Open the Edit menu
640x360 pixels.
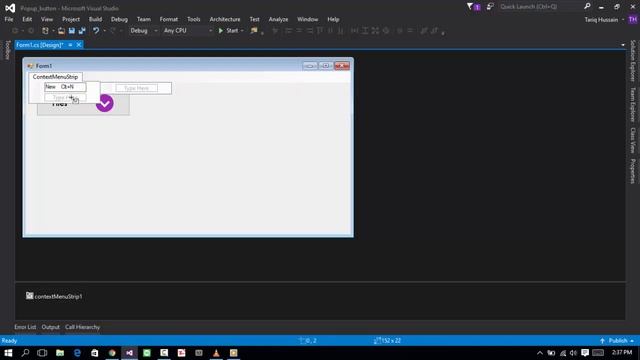pyautogui.click(x=27, y=19)
